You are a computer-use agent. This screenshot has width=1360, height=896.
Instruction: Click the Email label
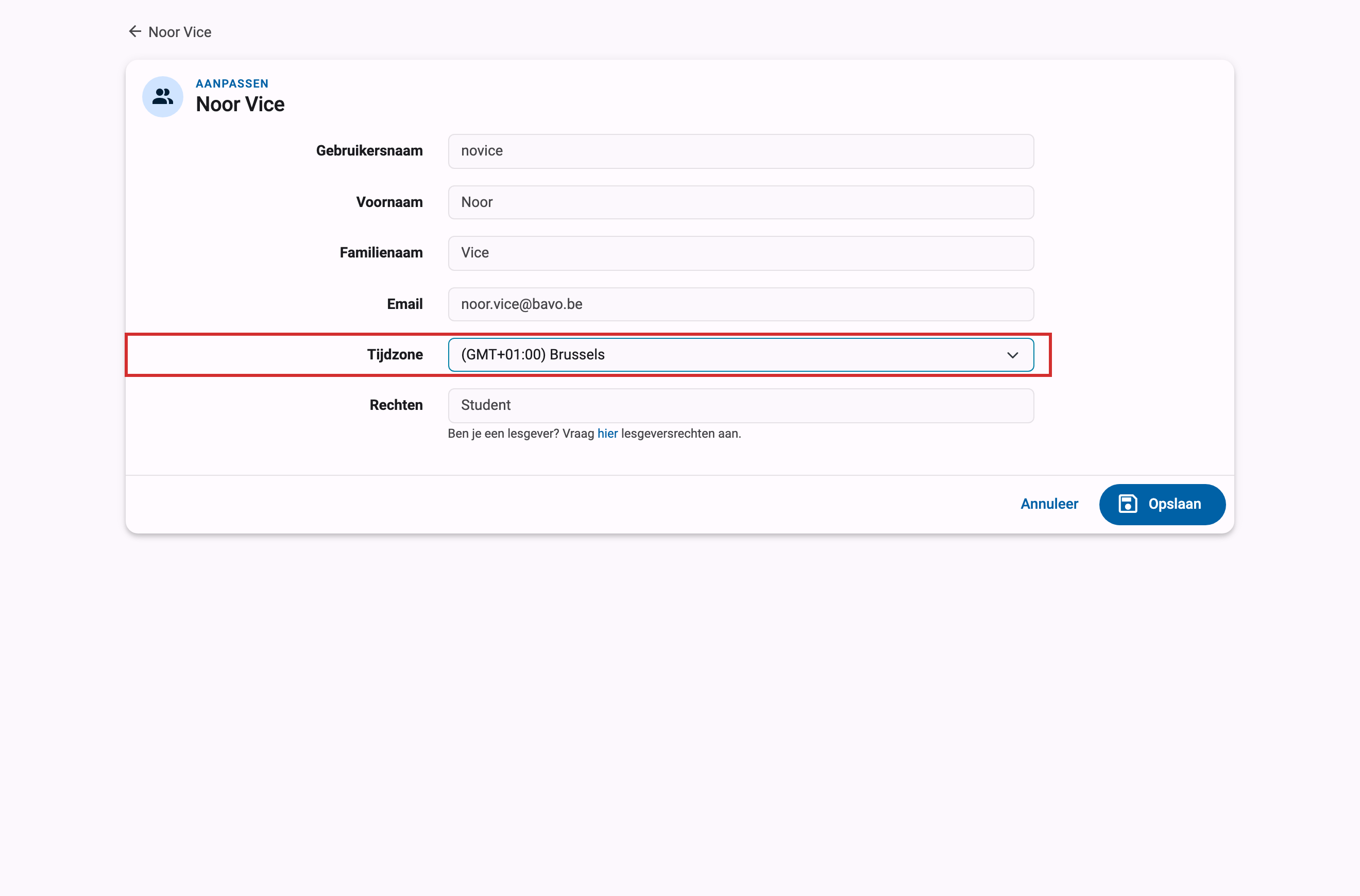pos(405,304)
